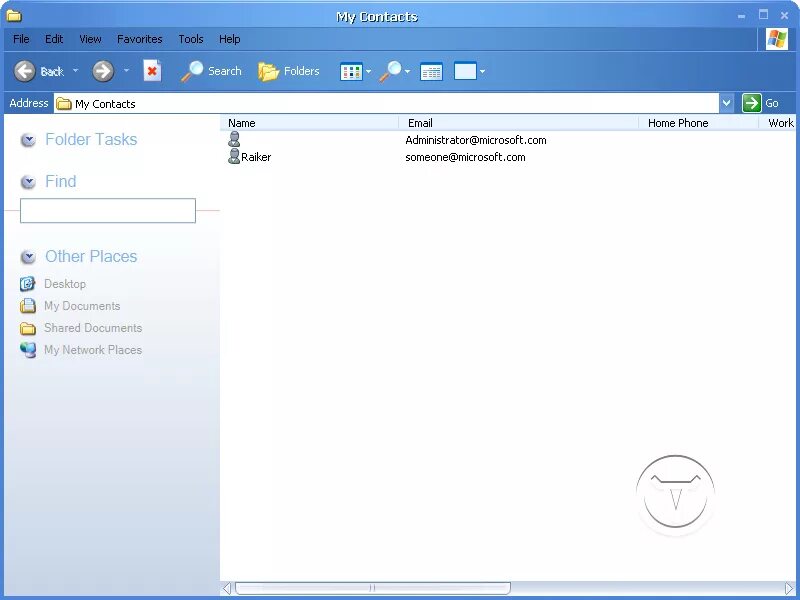The image size is (800, 600).
Task: Click the folder icon in Address bar
Action: [63, 104]
